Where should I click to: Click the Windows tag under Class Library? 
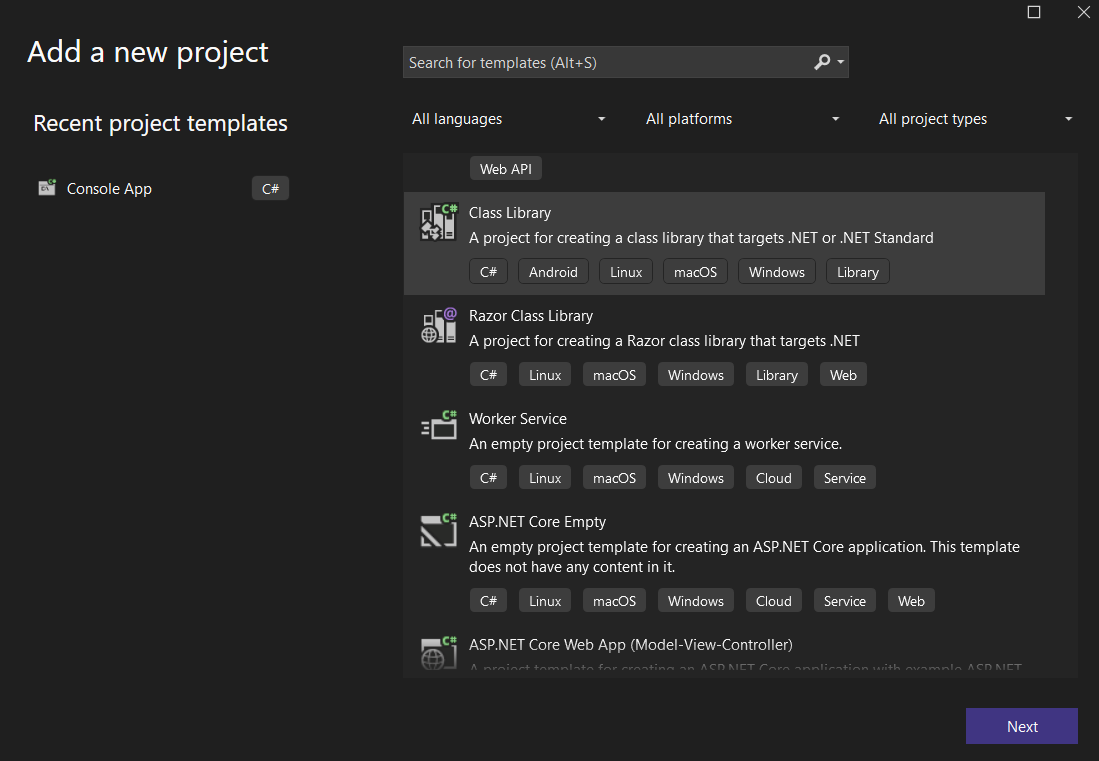777,272
